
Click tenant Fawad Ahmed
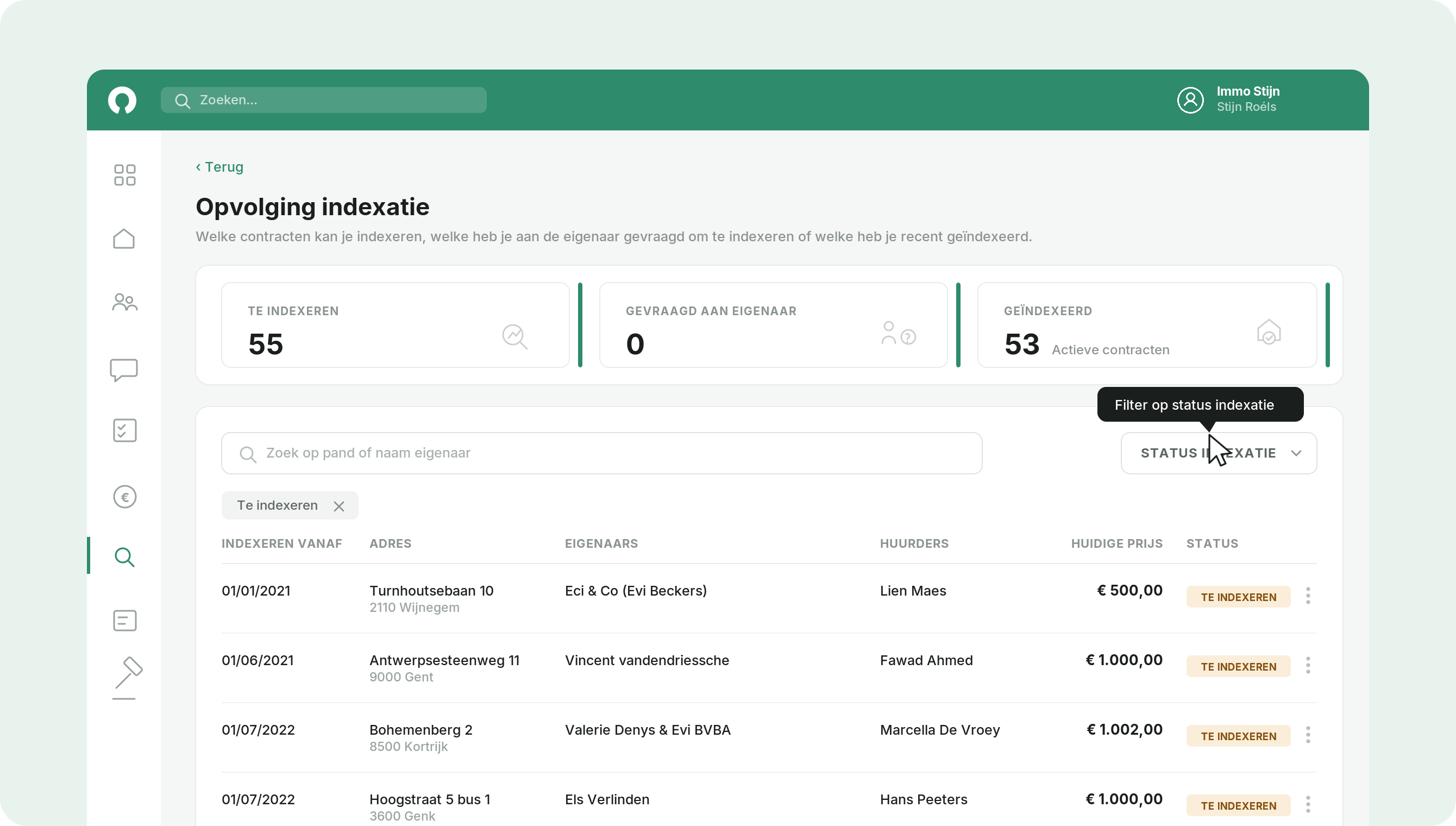pos(926,660)
